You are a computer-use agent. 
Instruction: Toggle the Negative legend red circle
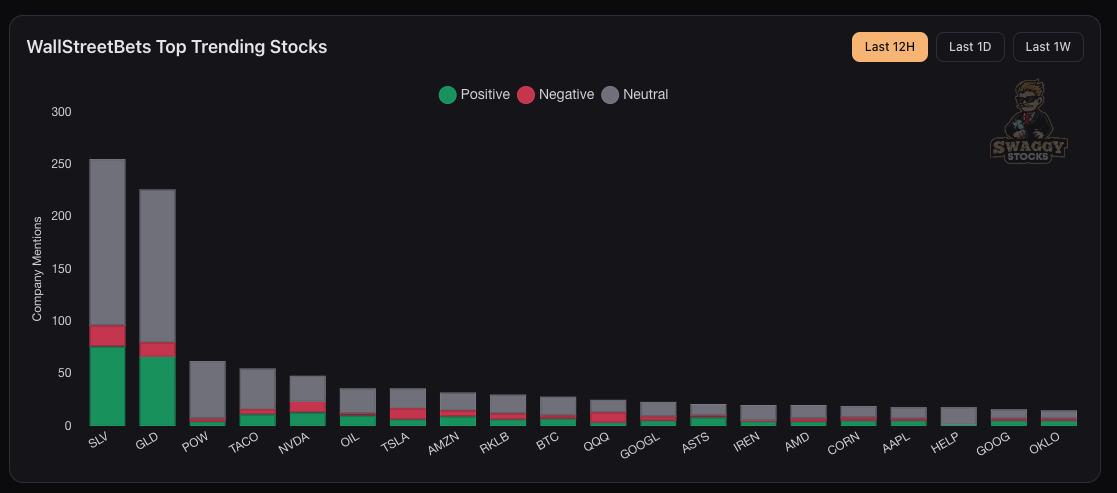click(526, 95)
